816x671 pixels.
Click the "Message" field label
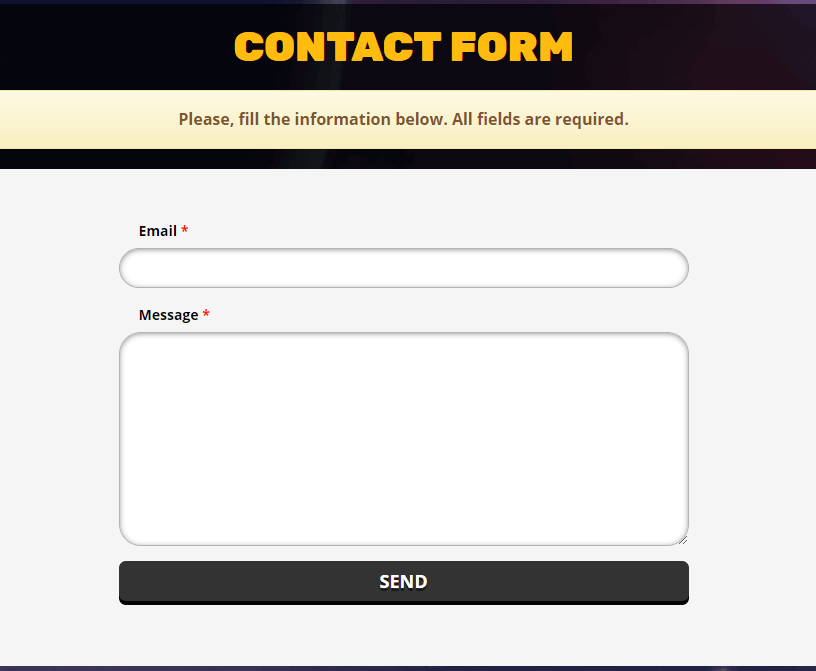coord(168,315)
